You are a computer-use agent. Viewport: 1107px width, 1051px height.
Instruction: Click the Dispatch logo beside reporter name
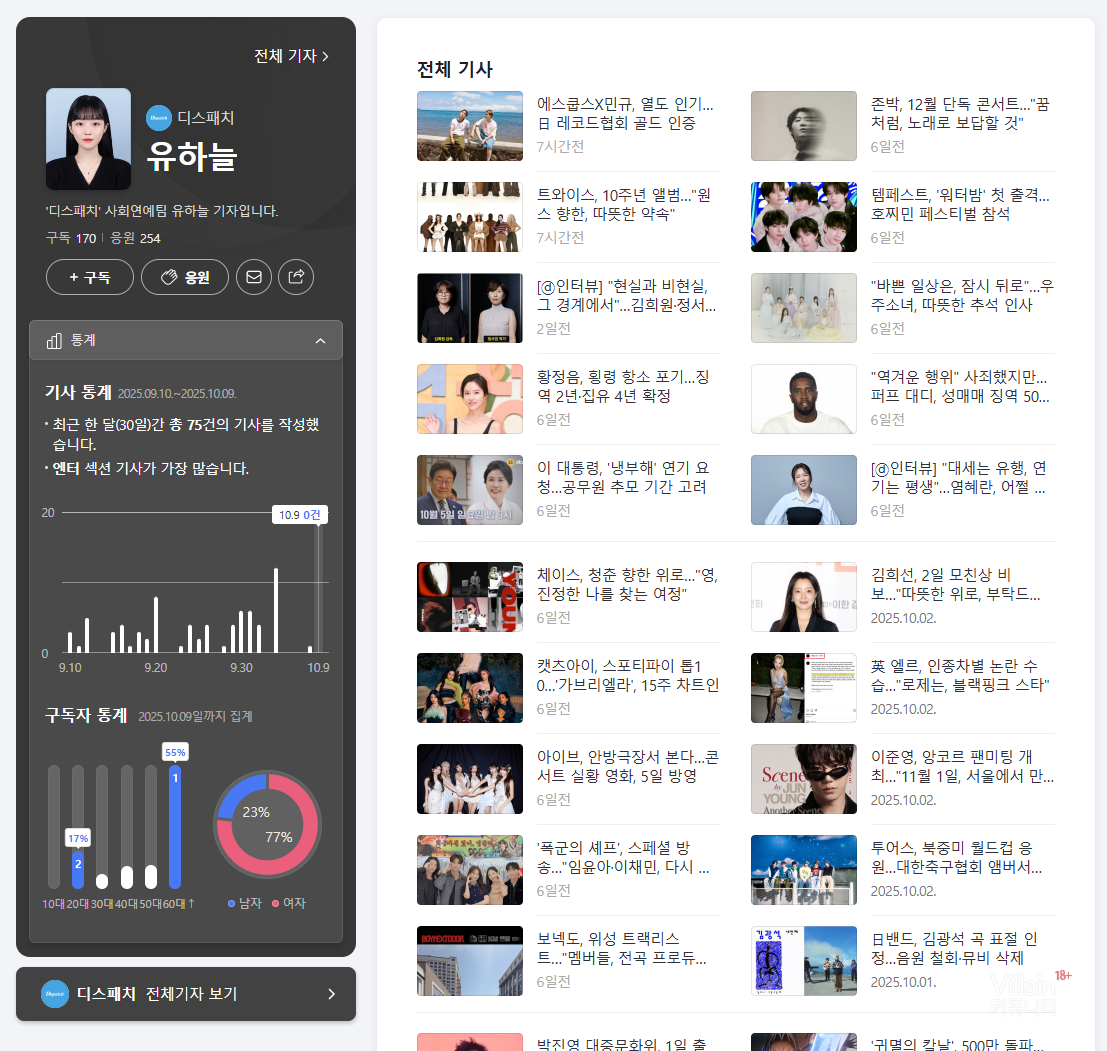159,118
